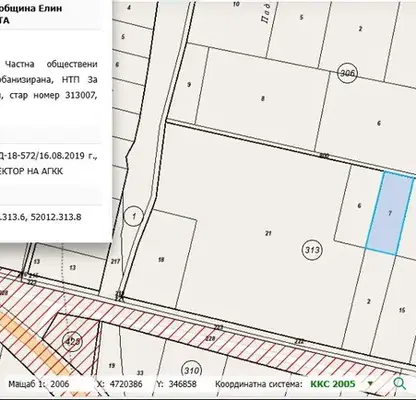
Task: Click the circled district marker 313
Action: pyautogui.click(x=312, y=250)
